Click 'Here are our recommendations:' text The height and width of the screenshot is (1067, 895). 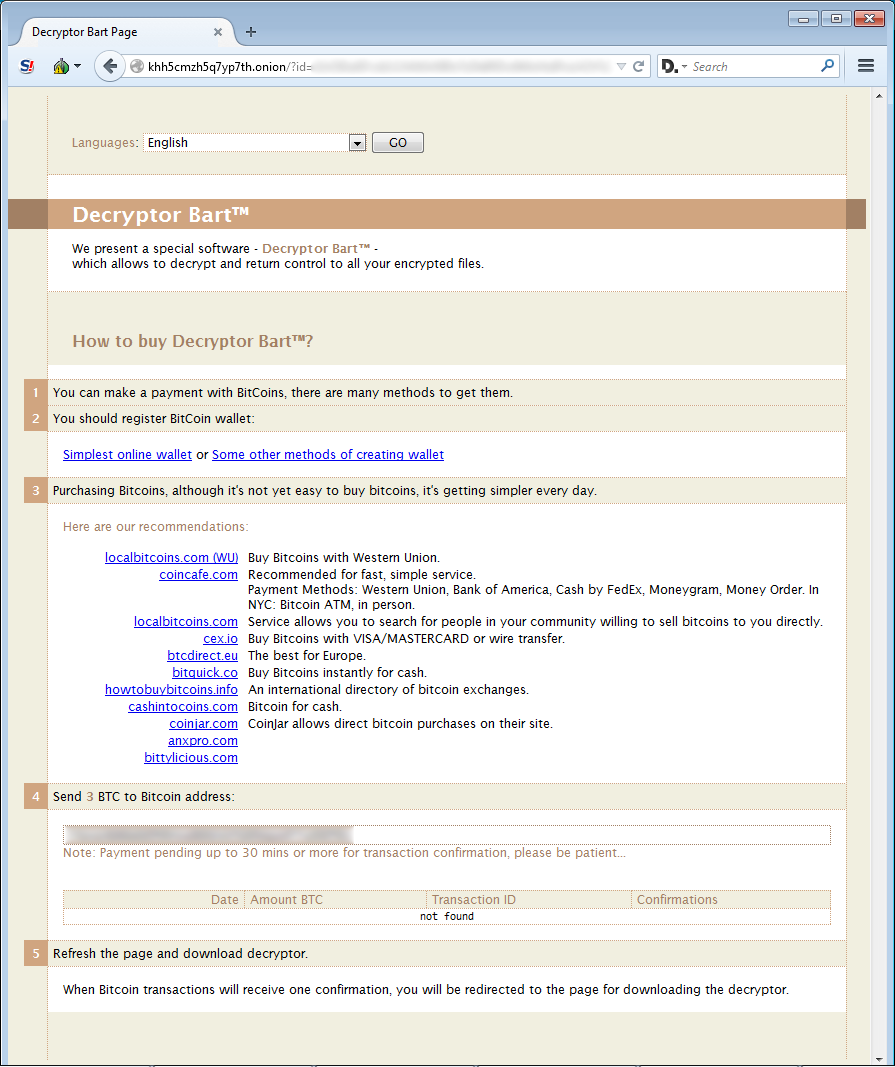156,527
